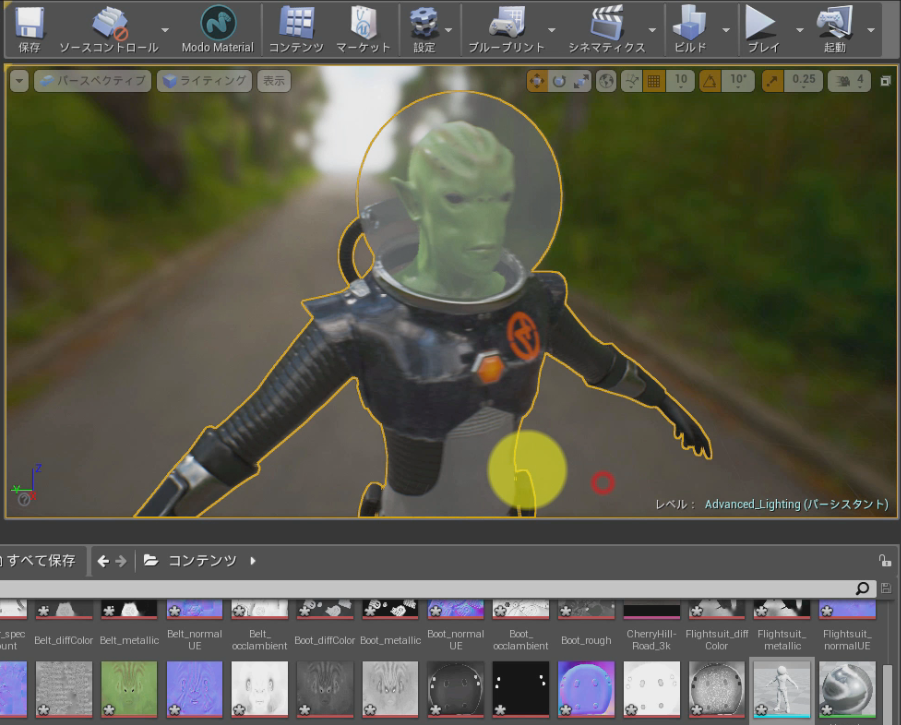Screen dimensions: 901x725
Task: Select the translate gizmo mode icon
Action: (537, 81)
